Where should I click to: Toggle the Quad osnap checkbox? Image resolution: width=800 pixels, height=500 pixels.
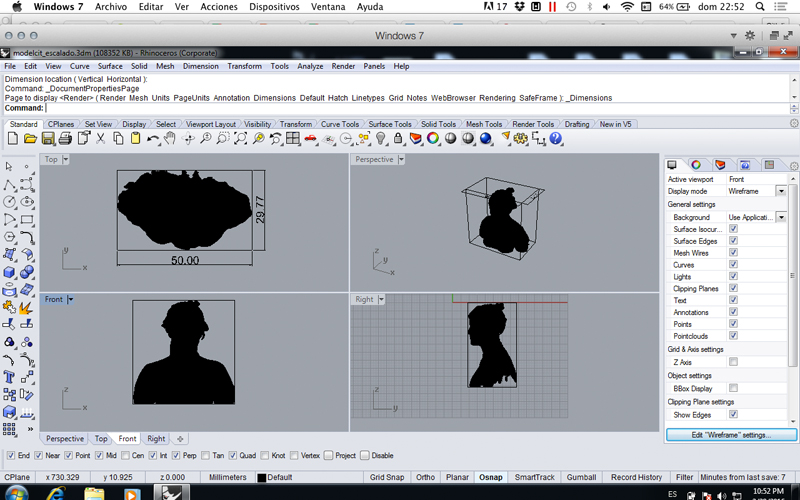coord(233,456)
